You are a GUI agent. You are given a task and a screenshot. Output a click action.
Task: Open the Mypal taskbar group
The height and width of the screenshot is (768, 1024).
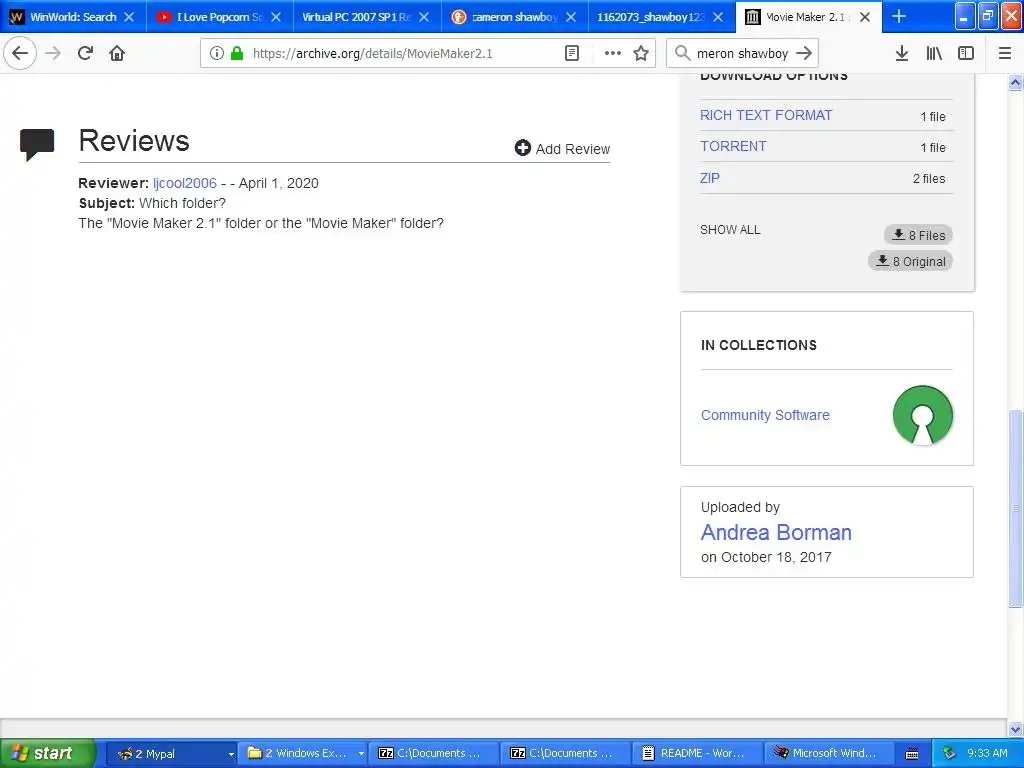tap(170, 753)
